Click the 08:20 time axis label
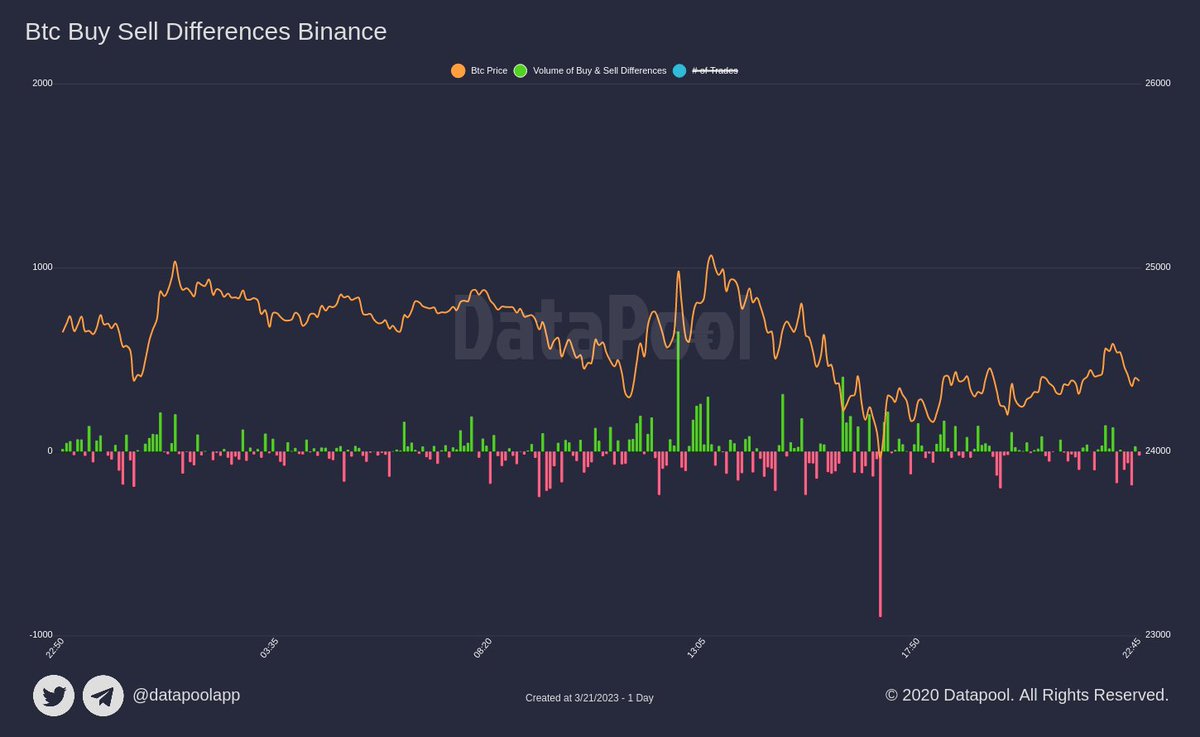 (x=482, y=648)
